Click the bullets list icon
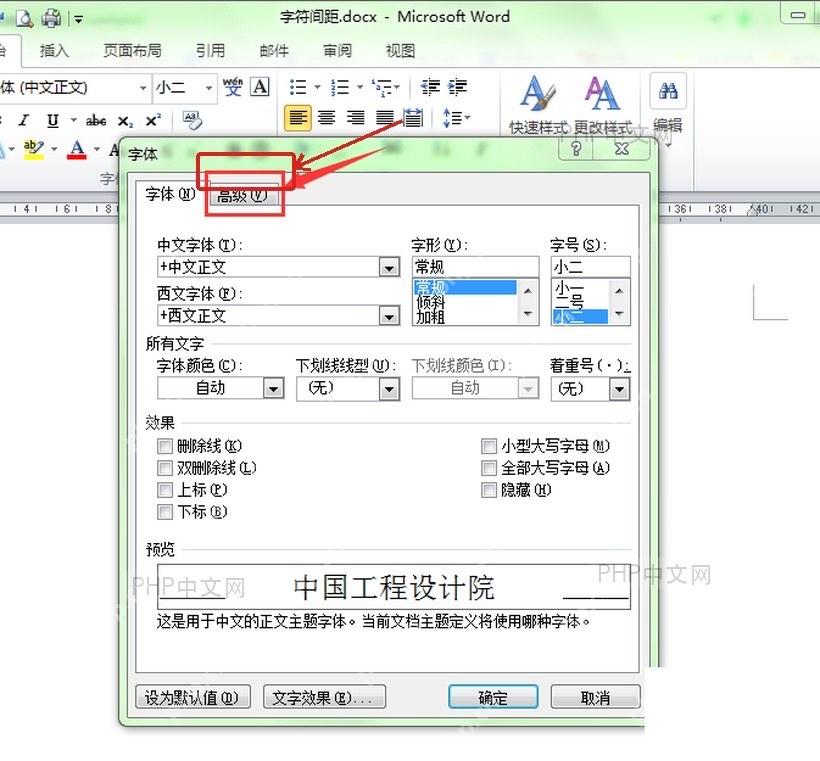 (x=298, y=87)
